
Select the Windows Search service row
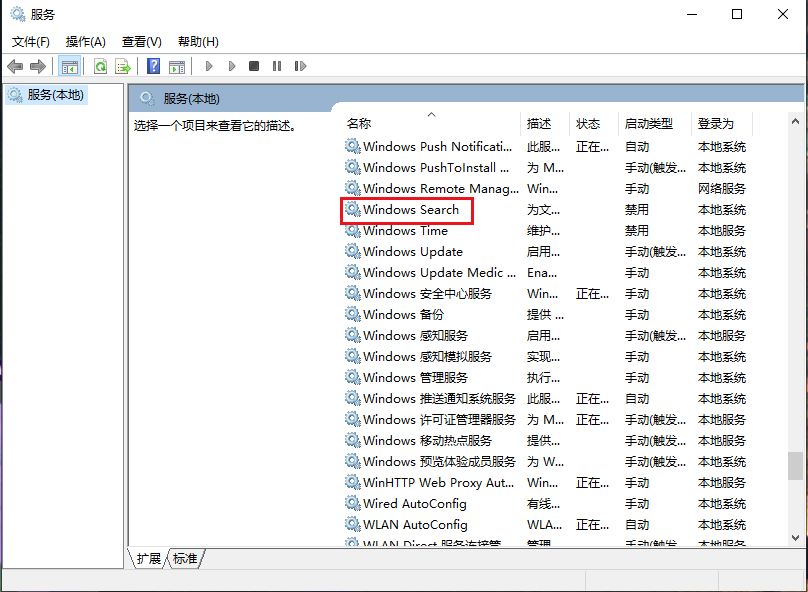tap(411, 210)
